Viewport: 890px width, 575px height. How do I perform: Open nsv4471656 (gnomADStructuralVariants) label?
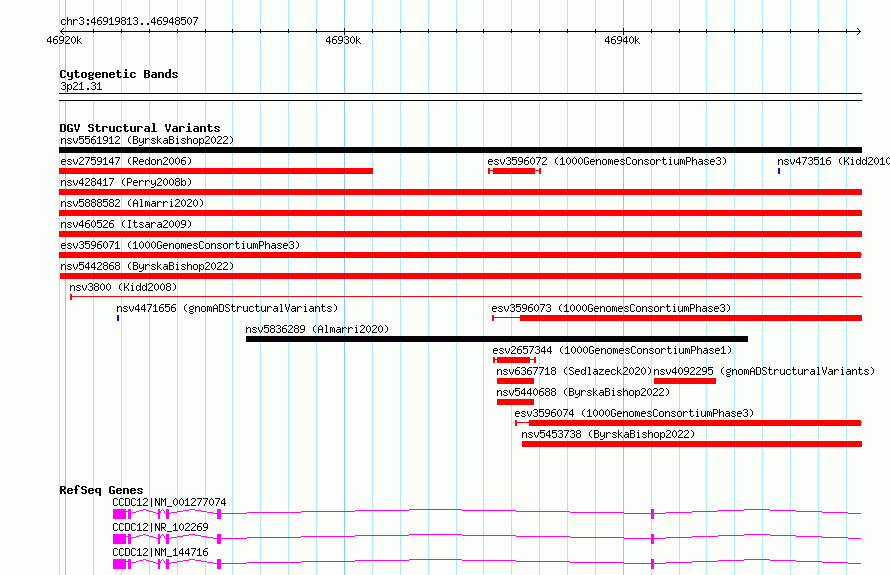pyautogui.click(x=227, y=308)
